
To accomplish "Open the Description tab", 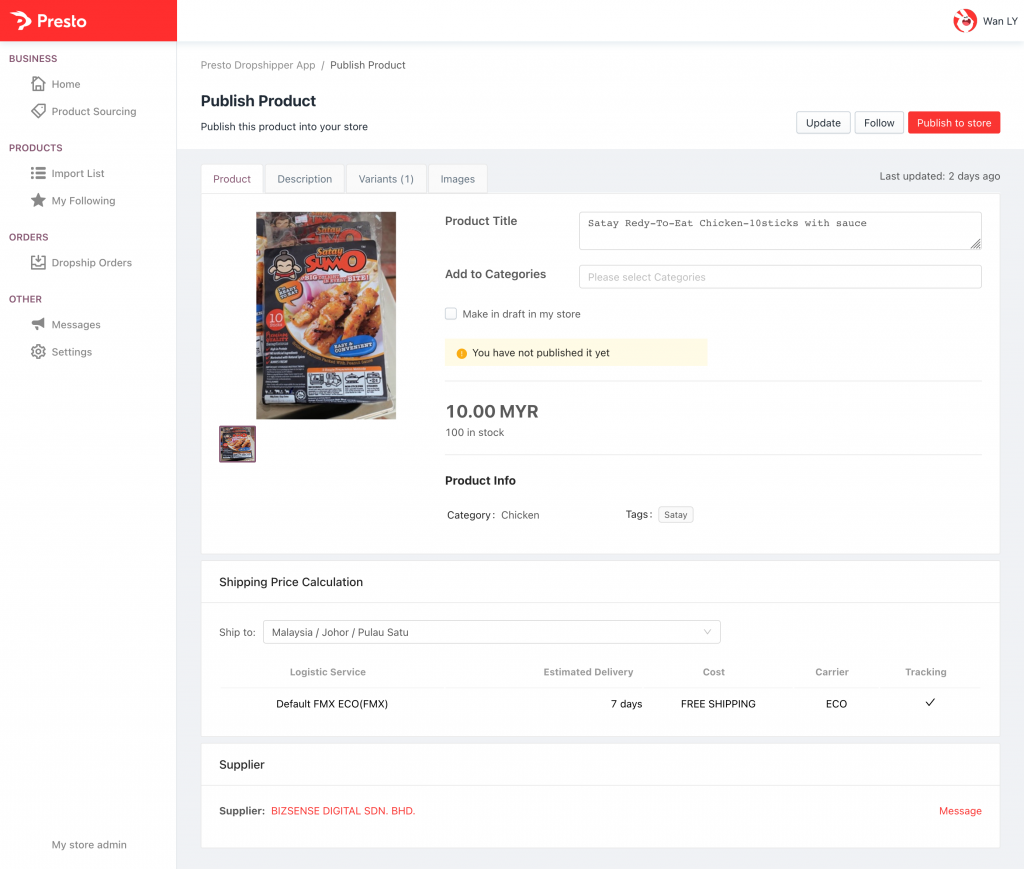I will pos(304,178).
